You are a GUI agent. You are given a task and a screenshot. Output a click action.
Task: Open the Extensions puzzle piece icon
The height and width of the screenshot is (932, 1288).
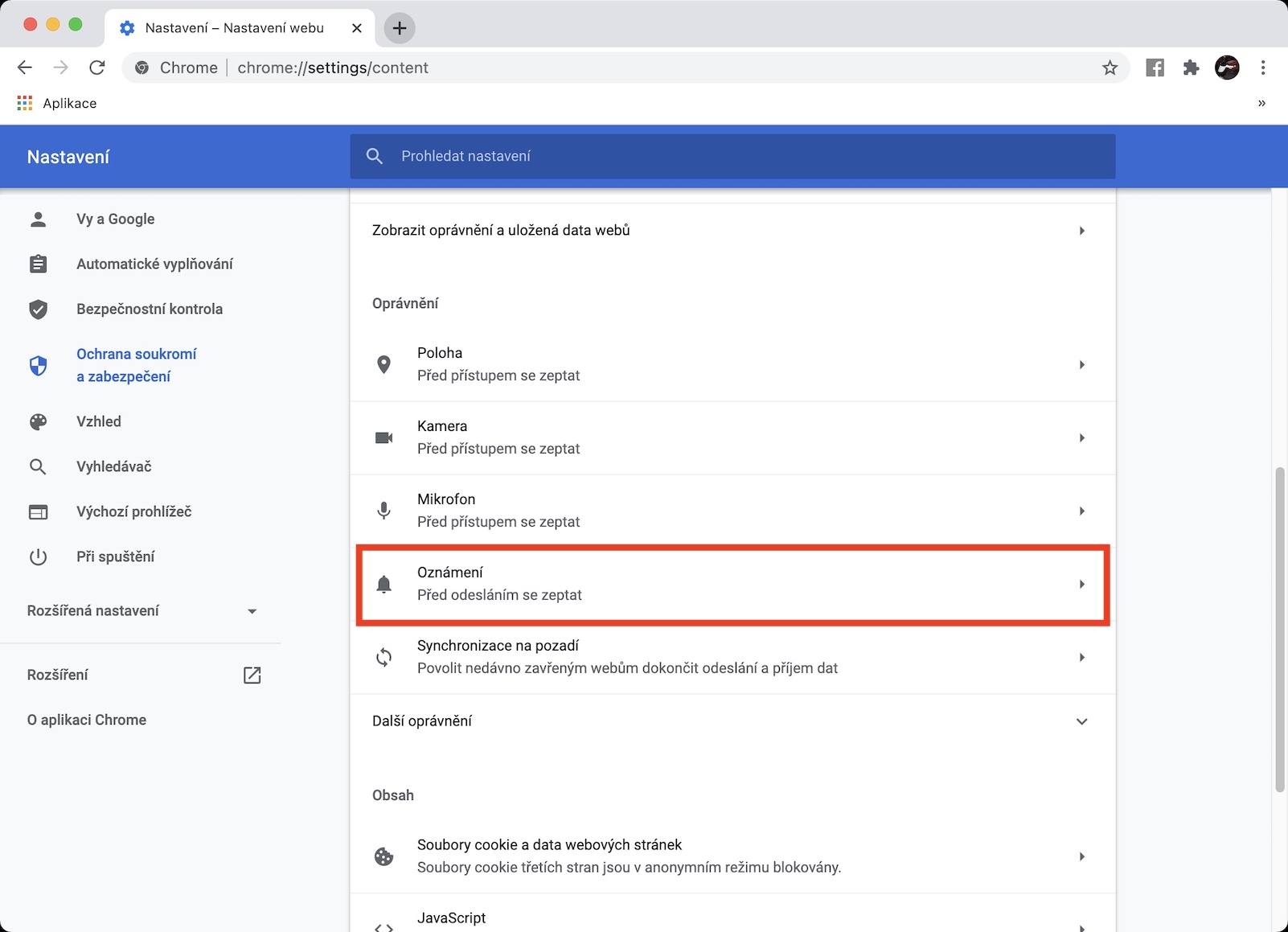pyautogui.click(x=1191, y=68)
